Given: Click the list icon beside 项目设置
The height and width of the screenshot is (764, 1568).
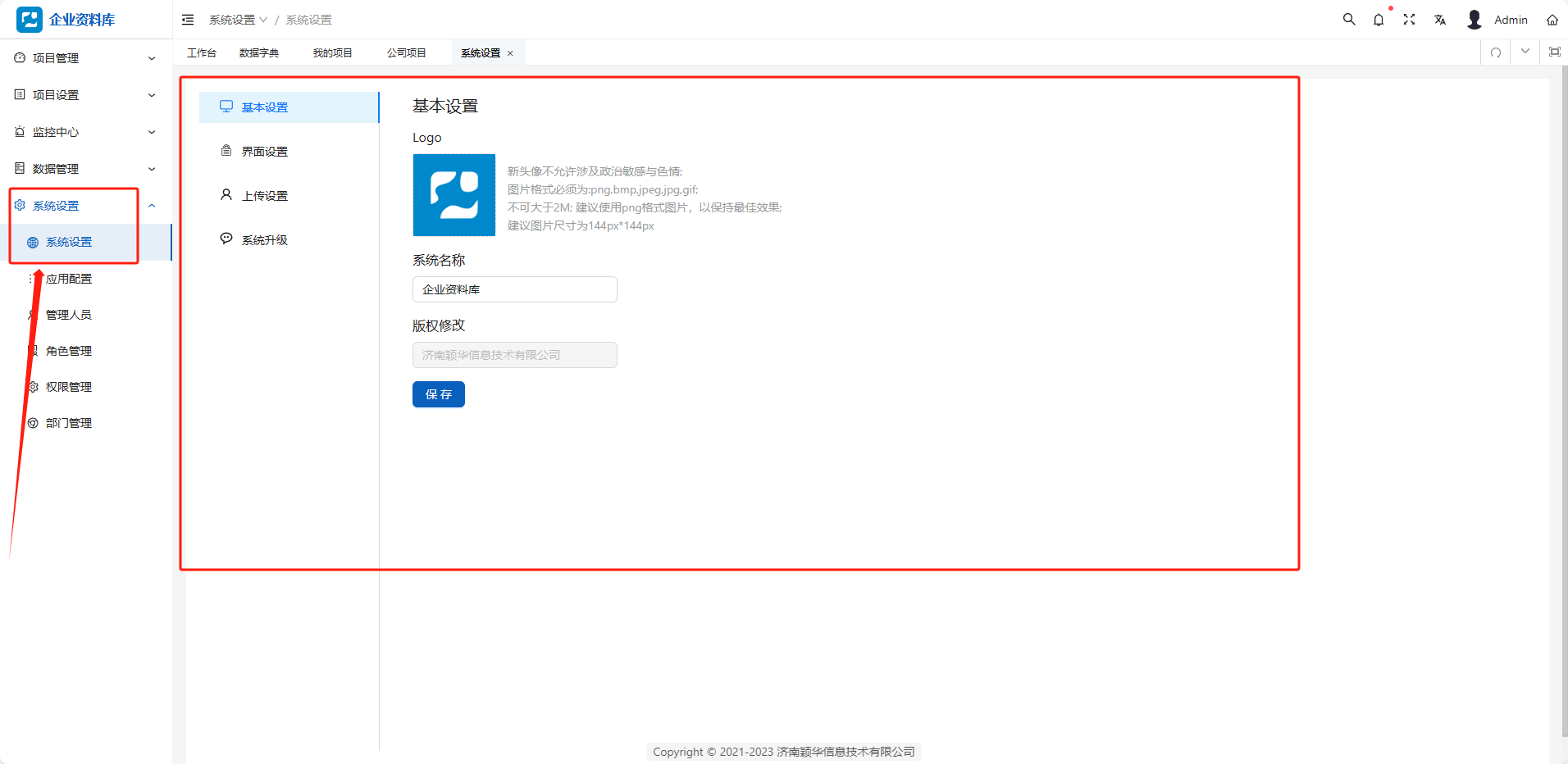Looking at the screenshot, I should (x=20, y=95).
